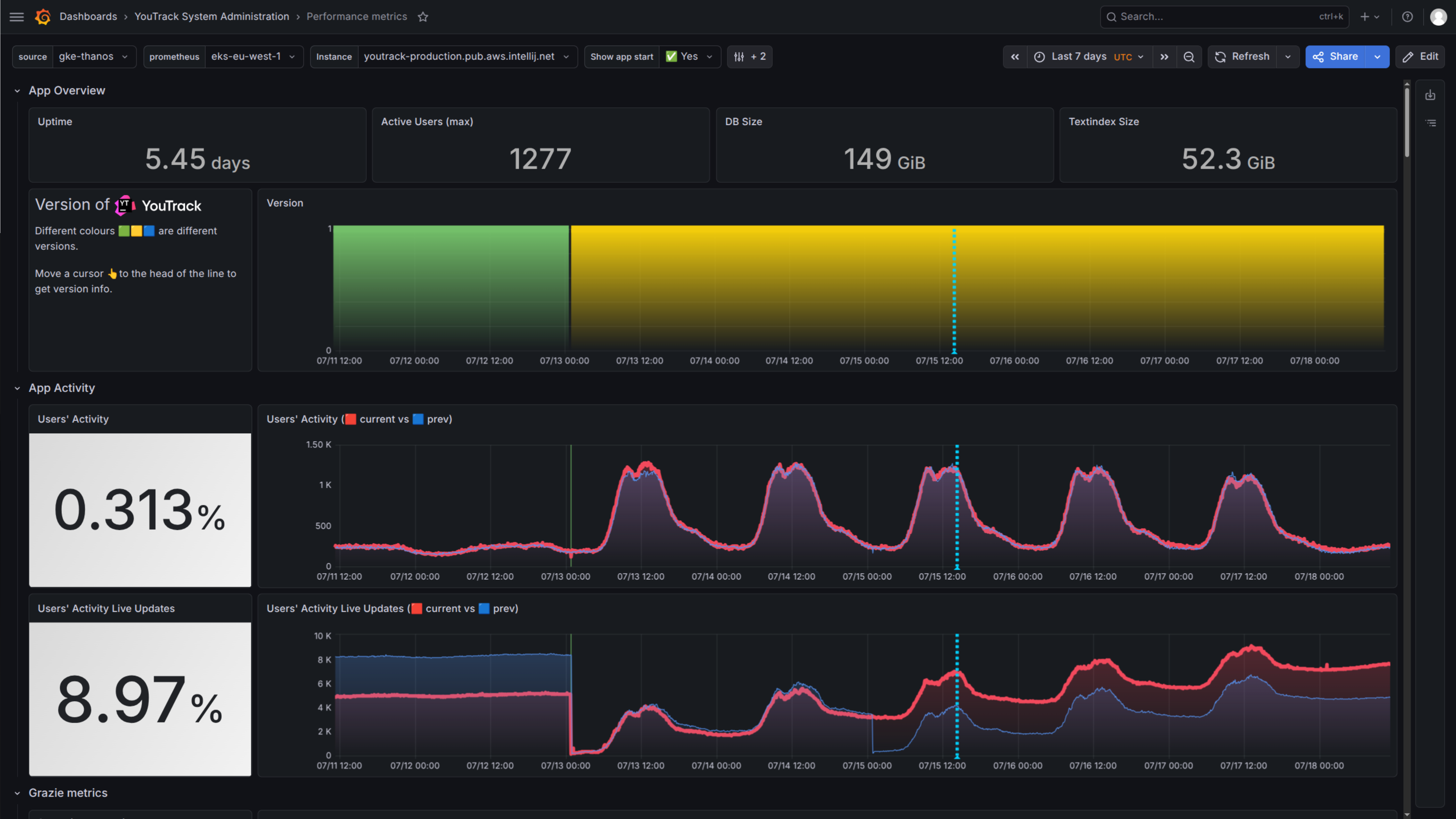Zoom out the time range
Image resolution: width=1456 pixels, height=819 pixels.
(1189, 57)
